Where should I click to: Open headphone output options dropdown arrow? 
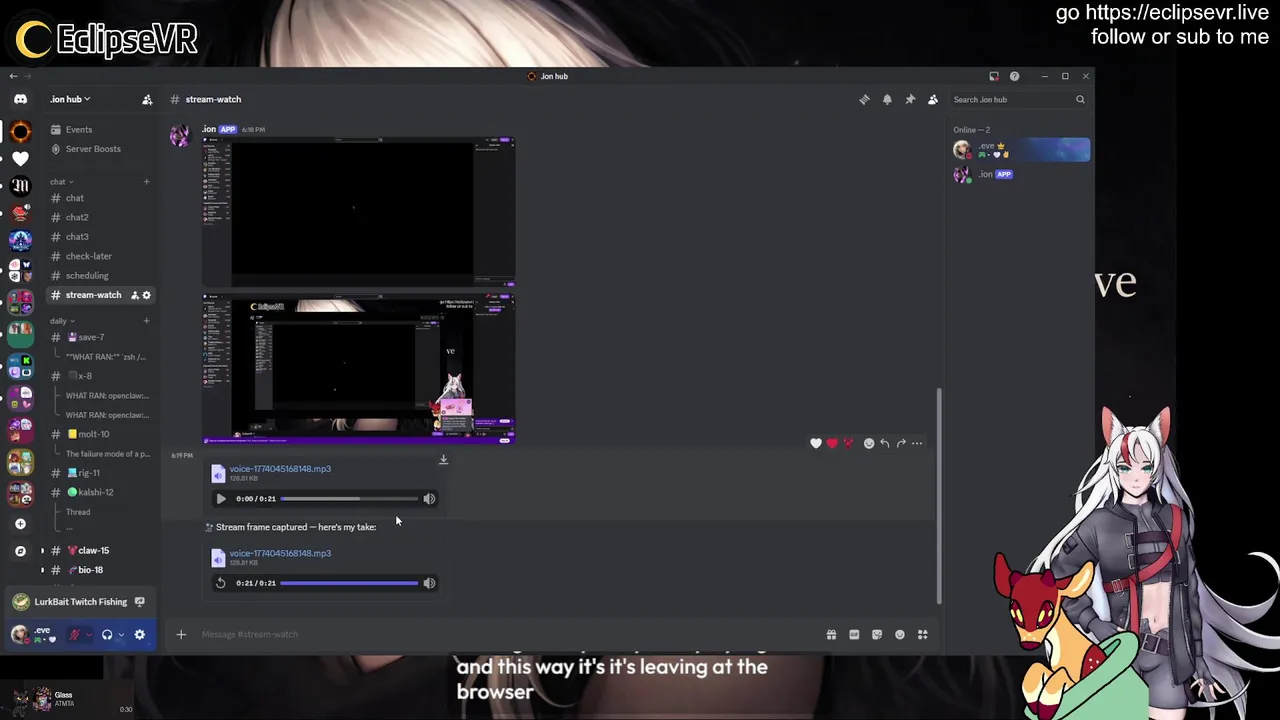coord(121,635)
